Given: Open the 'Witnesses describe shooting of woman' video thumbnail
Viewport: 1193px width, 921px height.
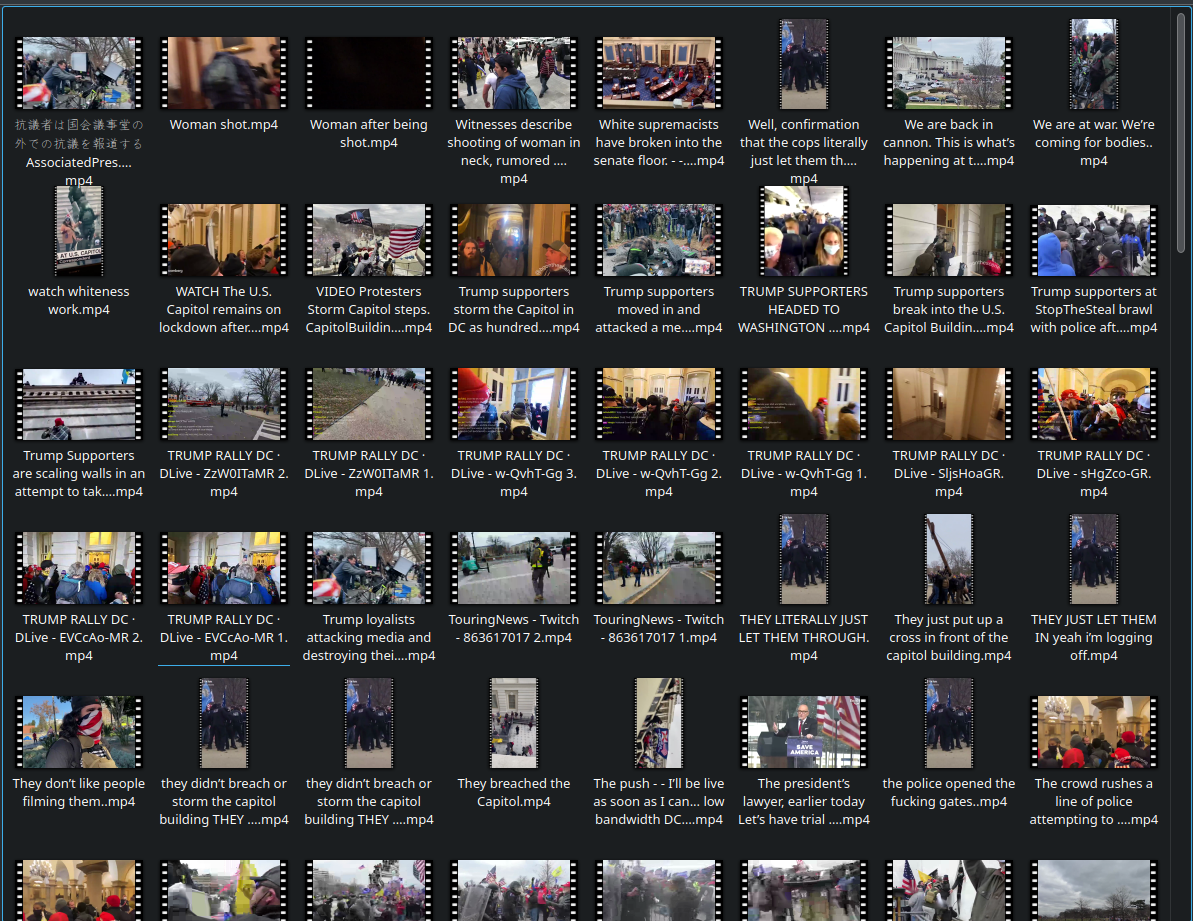Looking at the screenshot, I should (x=514, y=73).
